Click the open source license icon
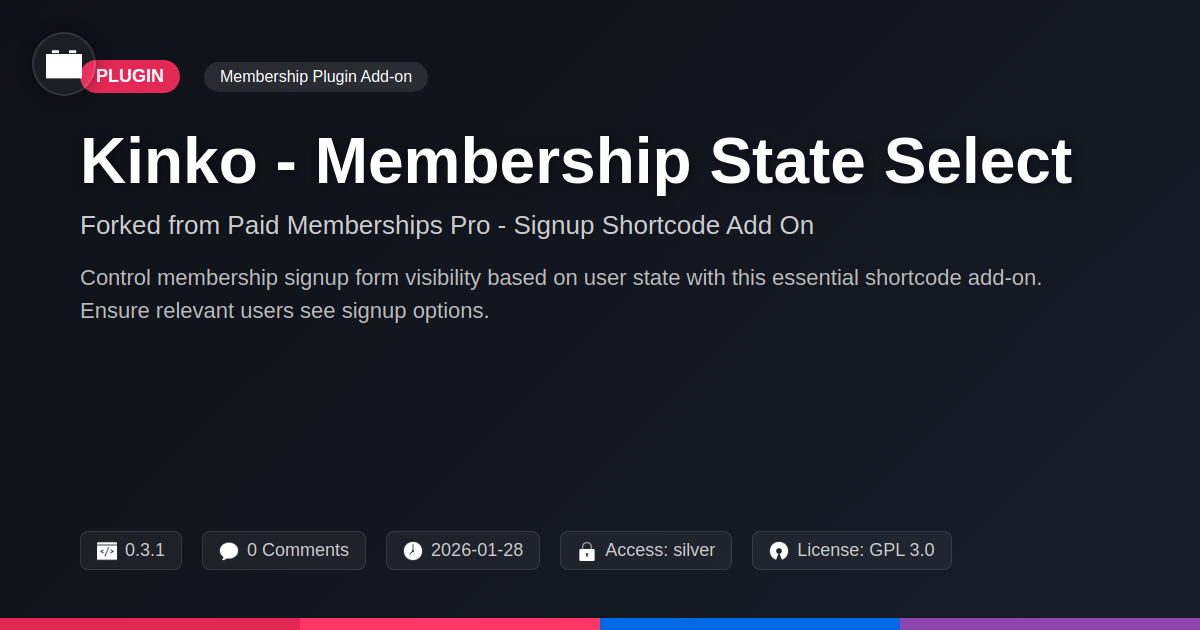 [x=779, y=551]
